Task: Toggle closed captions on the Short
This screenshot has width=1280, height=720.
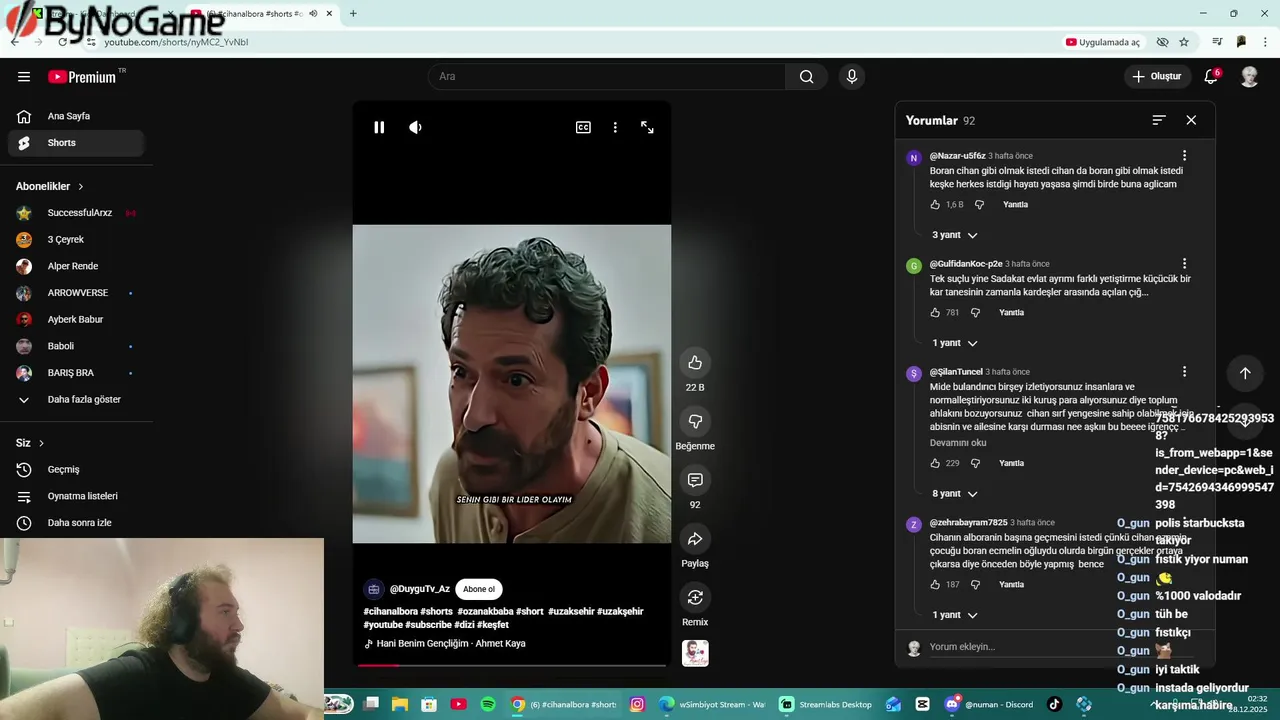Action: (583, 128)
